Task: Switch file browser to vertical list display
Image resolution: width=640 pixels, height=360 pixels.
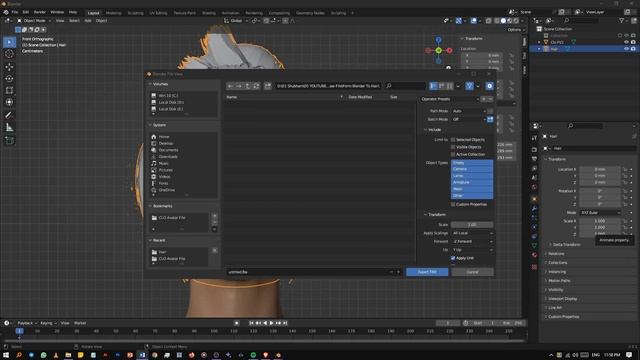Action: coord(433,86)
